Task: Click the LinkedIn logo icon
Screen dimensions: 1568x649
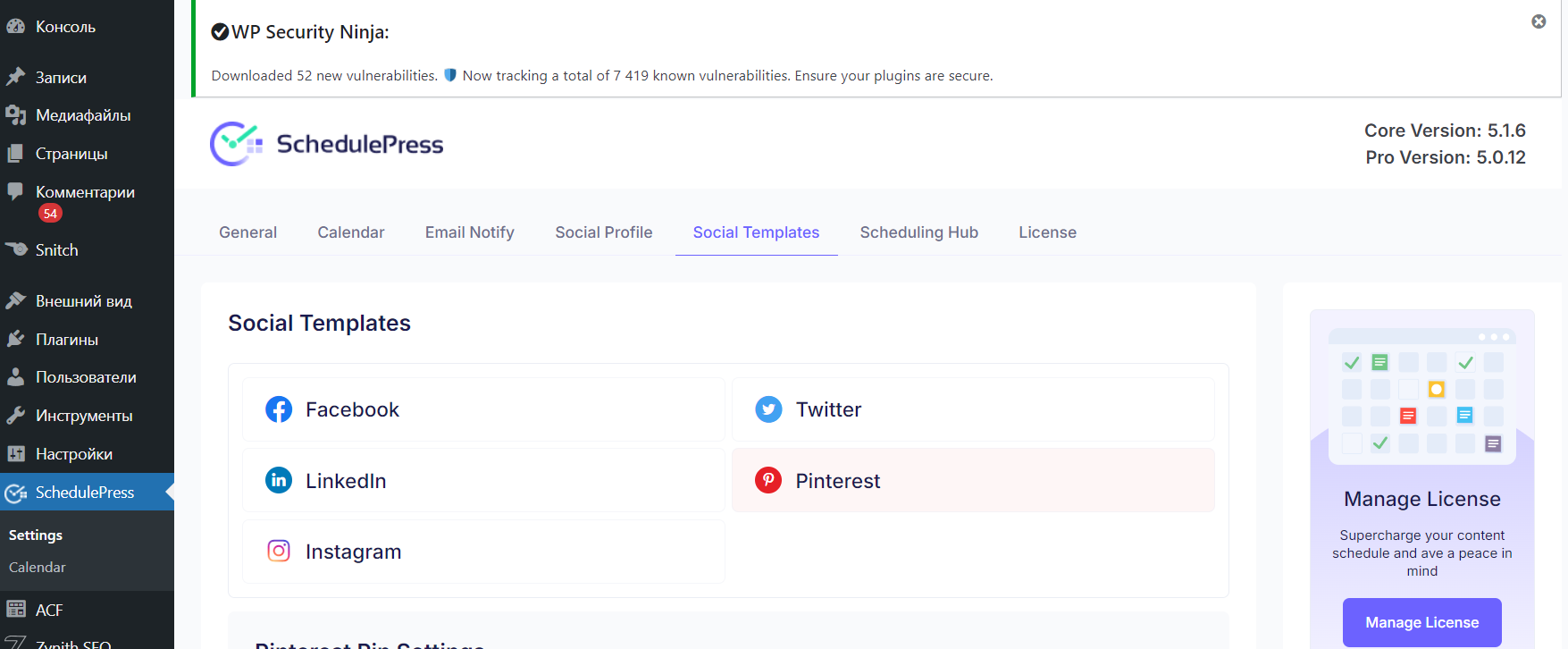Action: click(279, 480)
